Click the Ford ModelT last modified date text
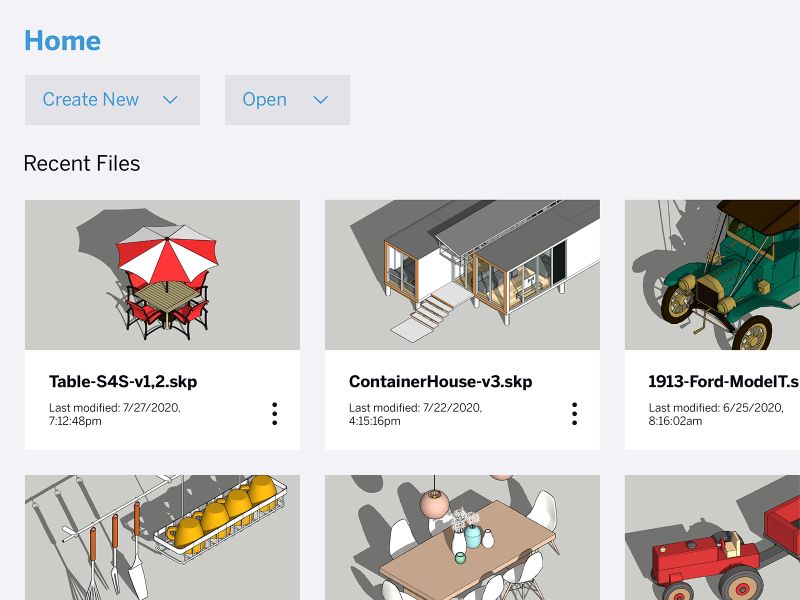800x600 pixels. pyautogui.click(x=714, y=414)
